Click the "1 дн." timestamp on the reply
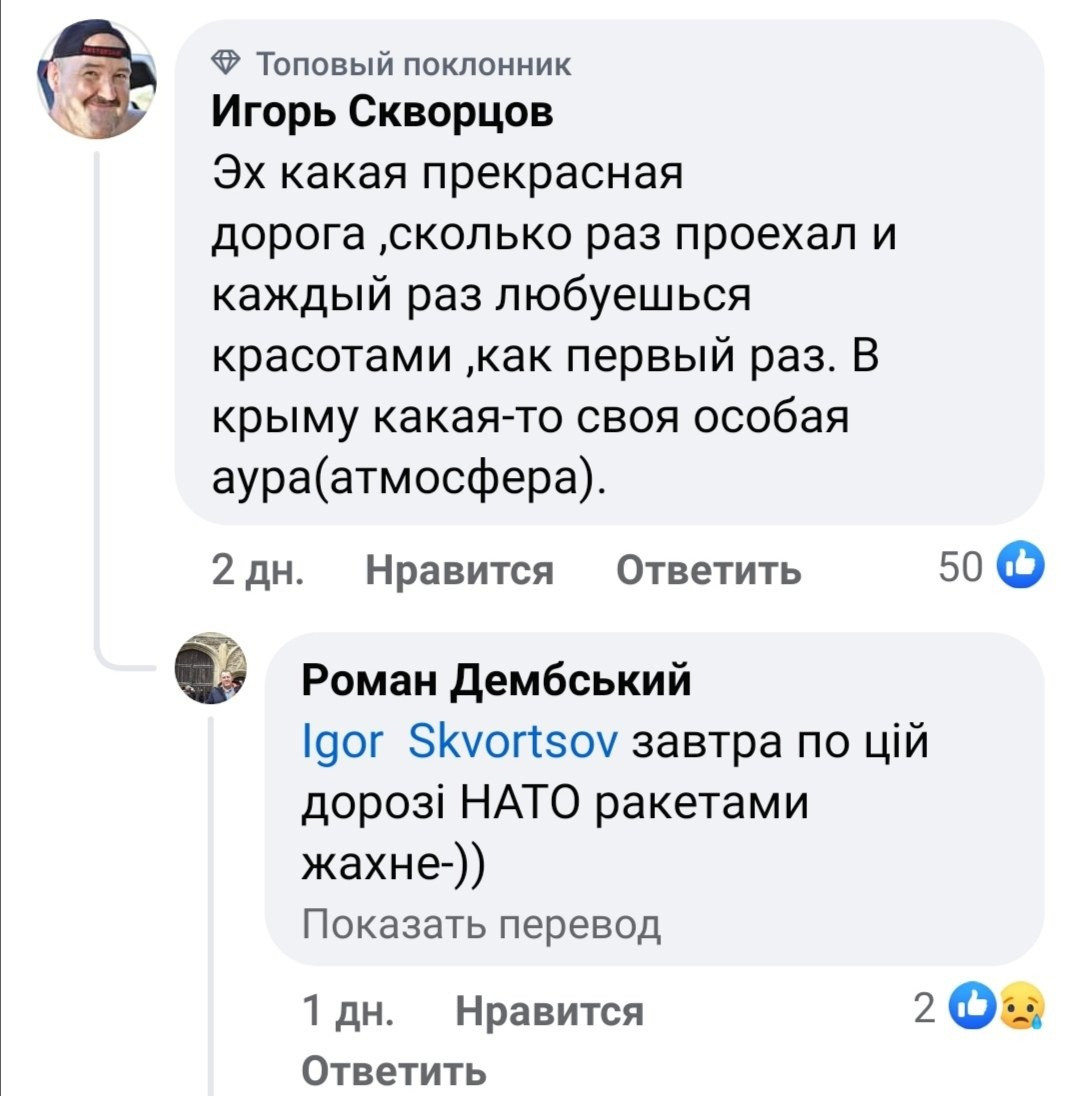The image size is (1080, 1096). pos(347,1012)
